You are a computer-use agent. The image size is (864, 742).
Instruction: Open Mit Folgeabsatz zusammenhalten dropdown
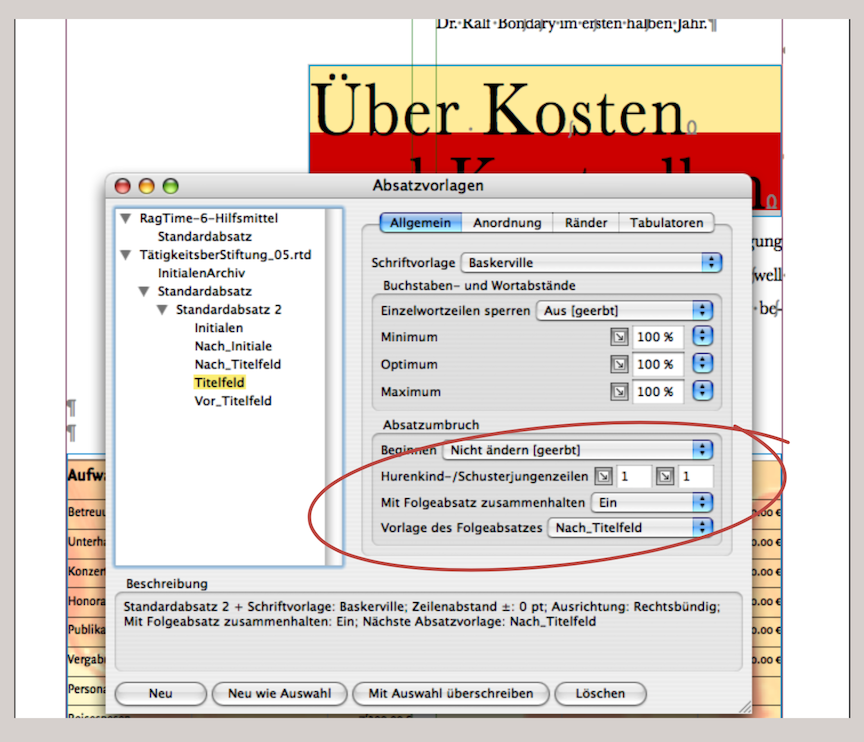tap(652, 502)
